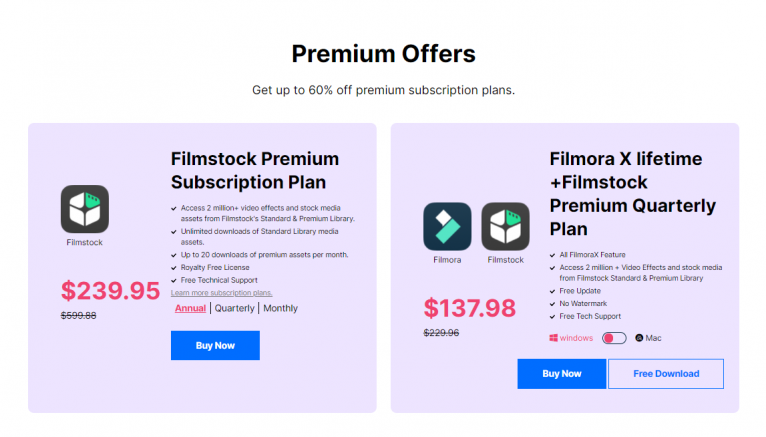Image resolution: width=766 pixels, height=437 pixels.
Task: Click the windows label next to the switch
Action: tap(576, 338)
